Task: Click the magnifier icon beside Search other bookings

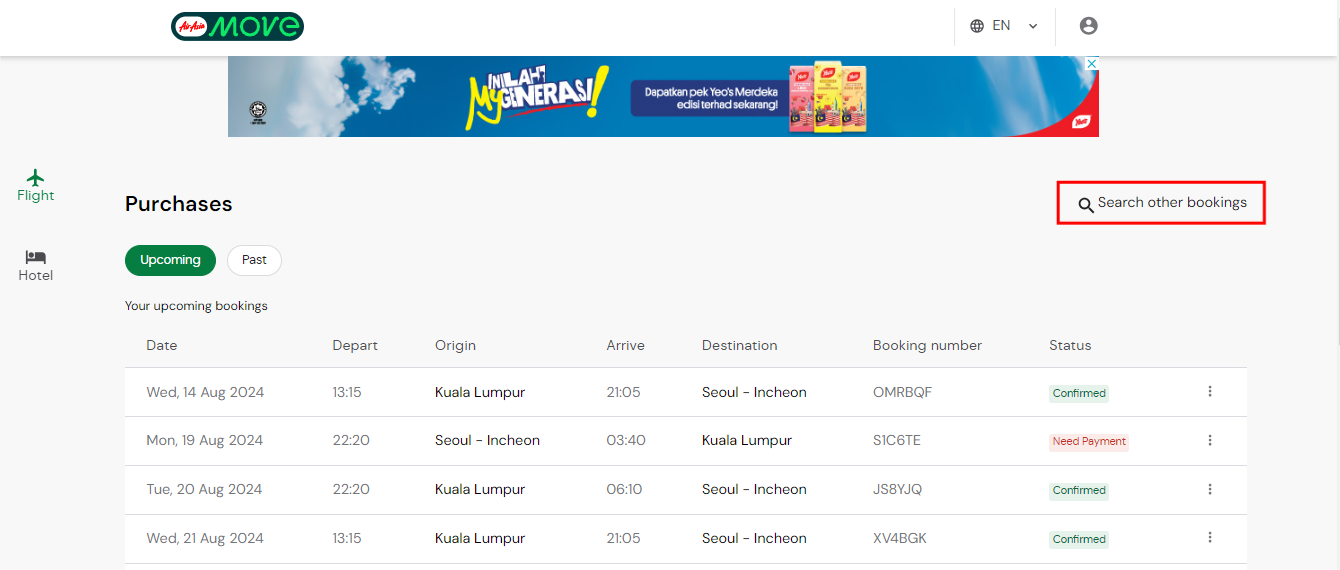Action: pos(1085,205)
